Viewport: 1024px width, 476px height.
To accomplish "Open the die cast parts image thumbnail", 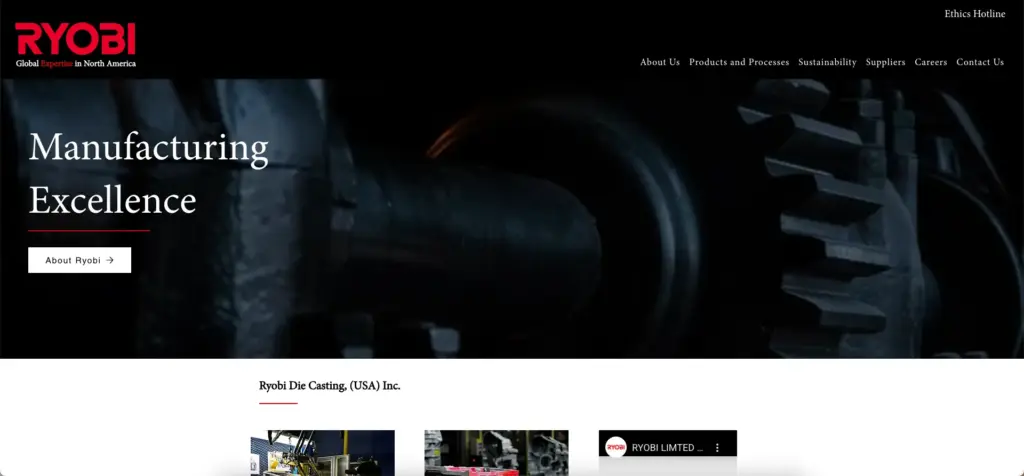I will point(496,454).
